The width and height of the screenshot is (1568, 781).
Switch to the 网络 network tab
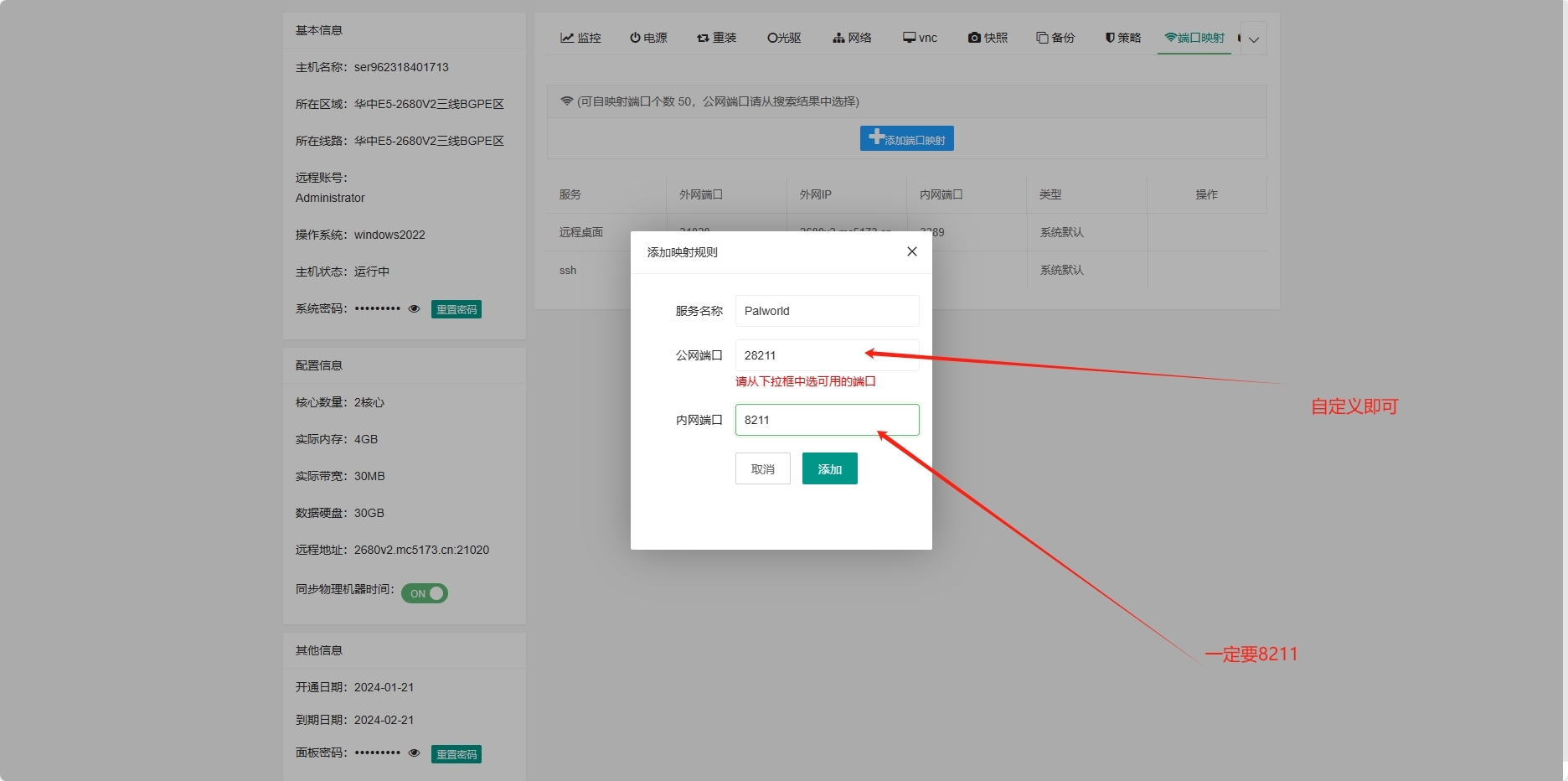852,38
